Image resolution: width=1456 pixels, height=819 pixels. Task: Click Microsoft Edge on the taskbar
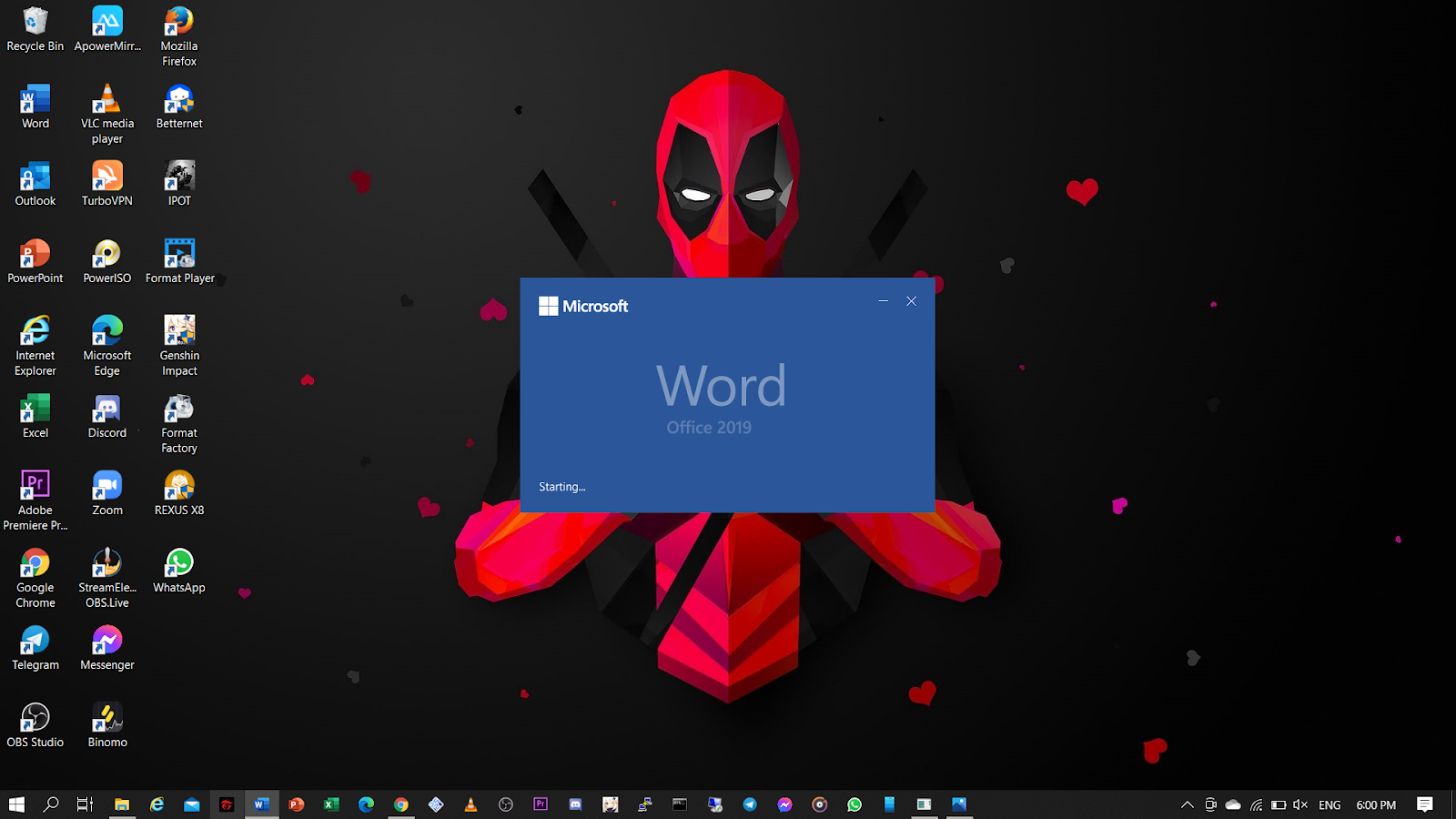pyautogui.click(x=366, y=804)
